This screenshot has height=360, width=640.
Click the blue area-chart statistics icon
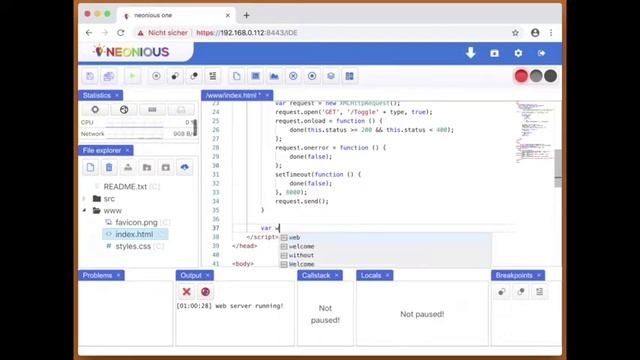(x=274, y=76)
